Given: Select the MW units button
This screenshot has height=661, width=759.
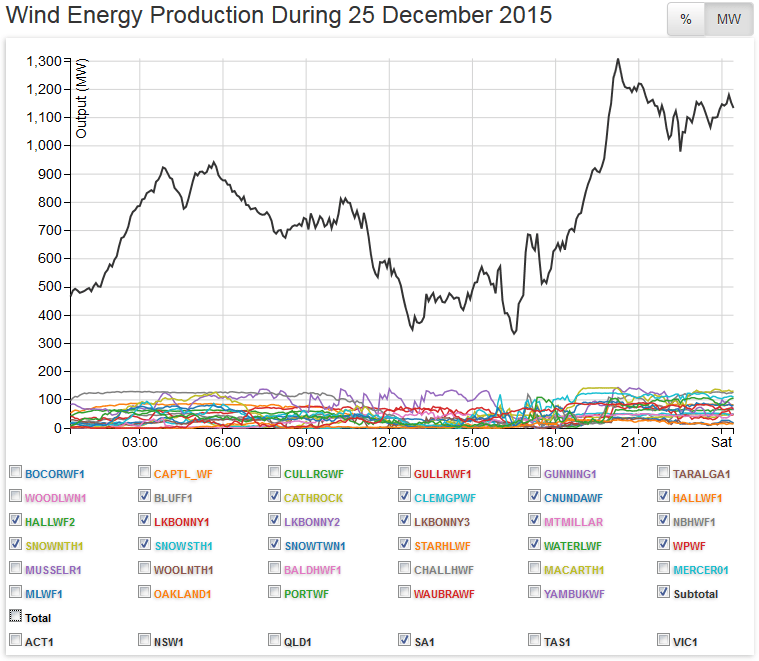Looking at the screenshot, I should 727,20.
